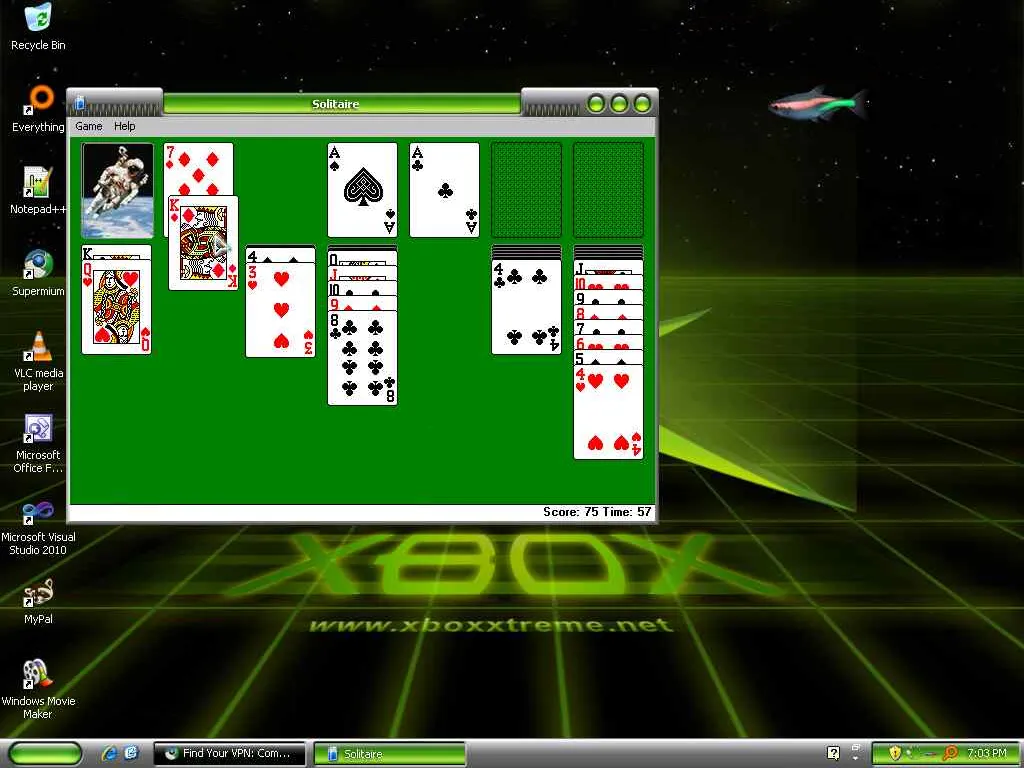Select the black King above the Queen of hearts
This screenshot has width=1024, height=768.
tap(117, 252)
